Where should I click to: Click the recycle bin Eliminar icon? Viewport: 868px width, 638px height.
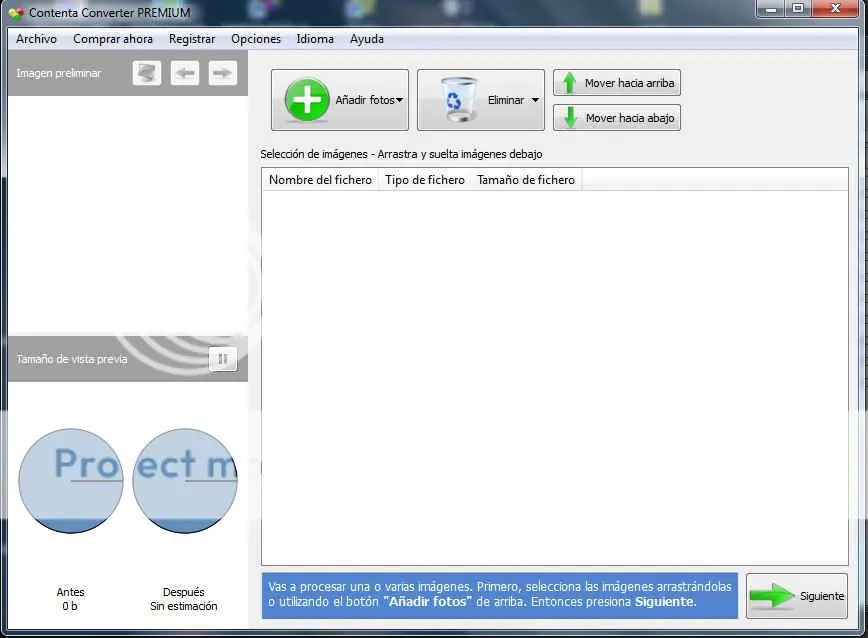pyautogui.click(x=459, y=100)
